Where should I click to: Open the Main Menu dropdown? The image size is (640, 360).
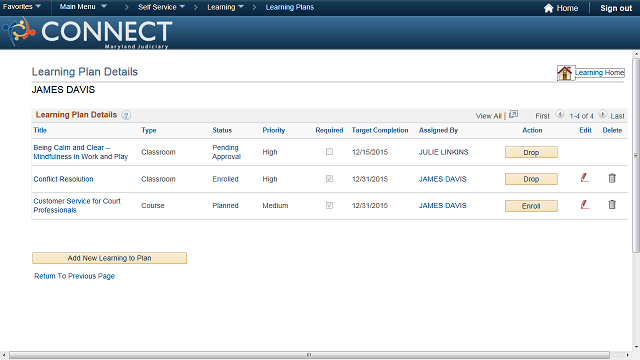[83, 7]
